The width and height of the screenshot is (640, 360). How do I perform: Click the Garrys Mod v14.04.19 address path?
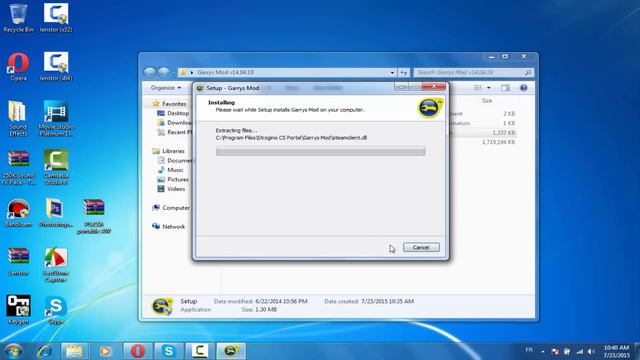click(x=225, y=72)
